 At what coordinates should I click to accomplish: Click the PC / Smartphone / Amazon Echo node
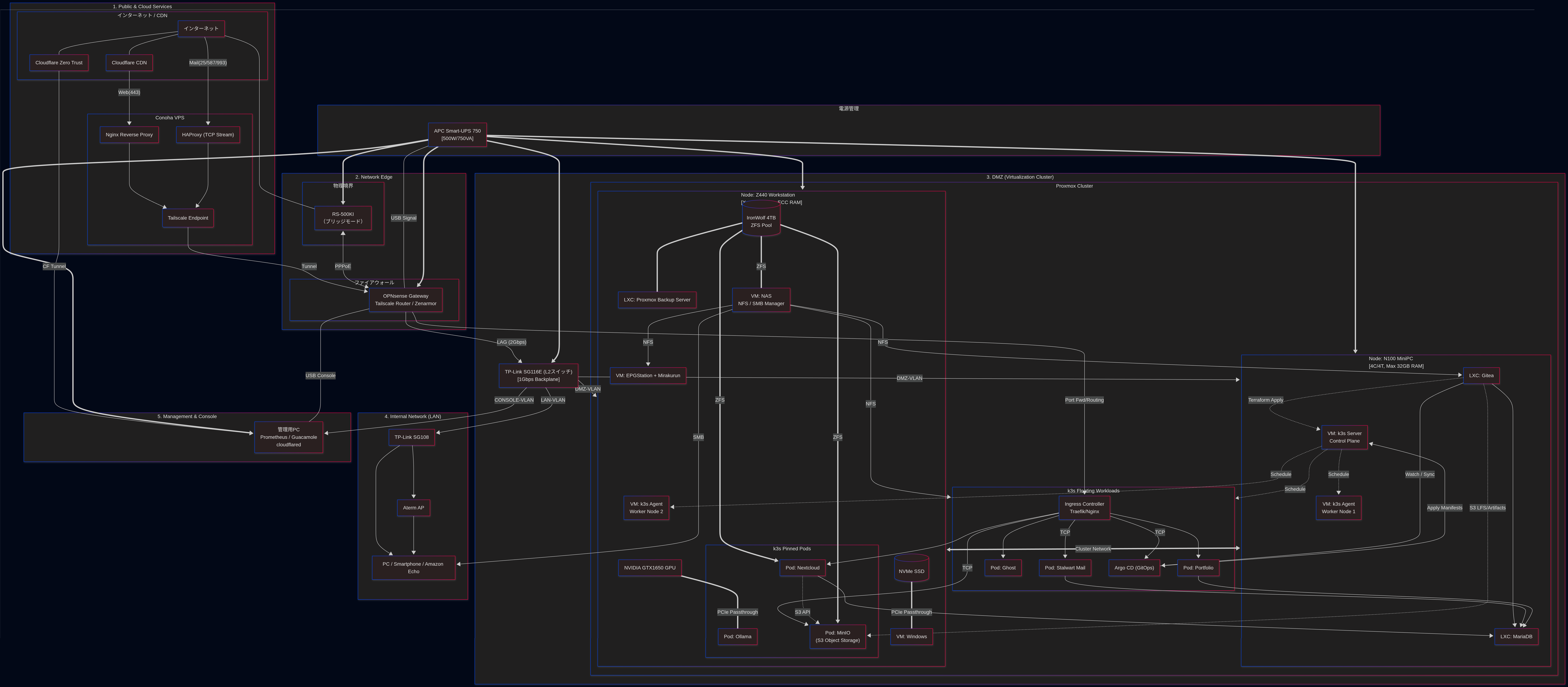(414, 568)
